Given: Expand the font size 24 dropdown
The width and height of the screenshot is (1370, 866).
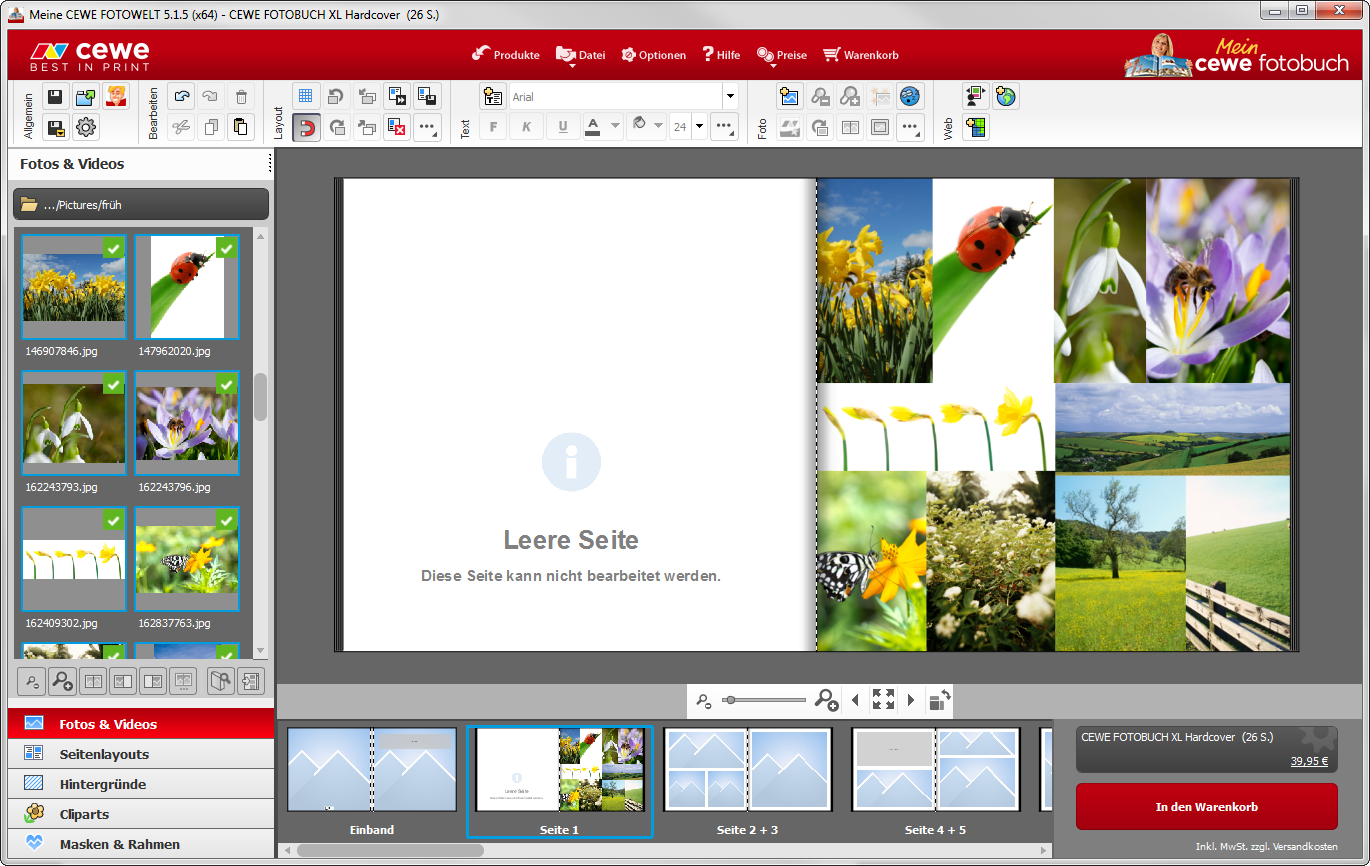Looking at the screenshot, I should [699, 127].
